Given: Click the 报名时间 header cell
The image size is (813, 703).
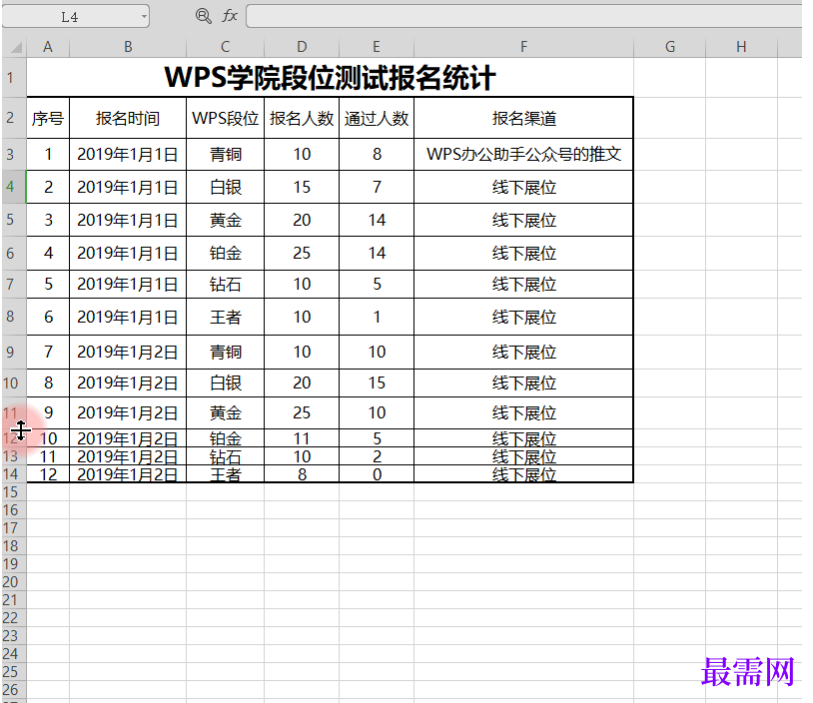Looking at the screenshot, I should pyautogui.click(x=127, y=118).
